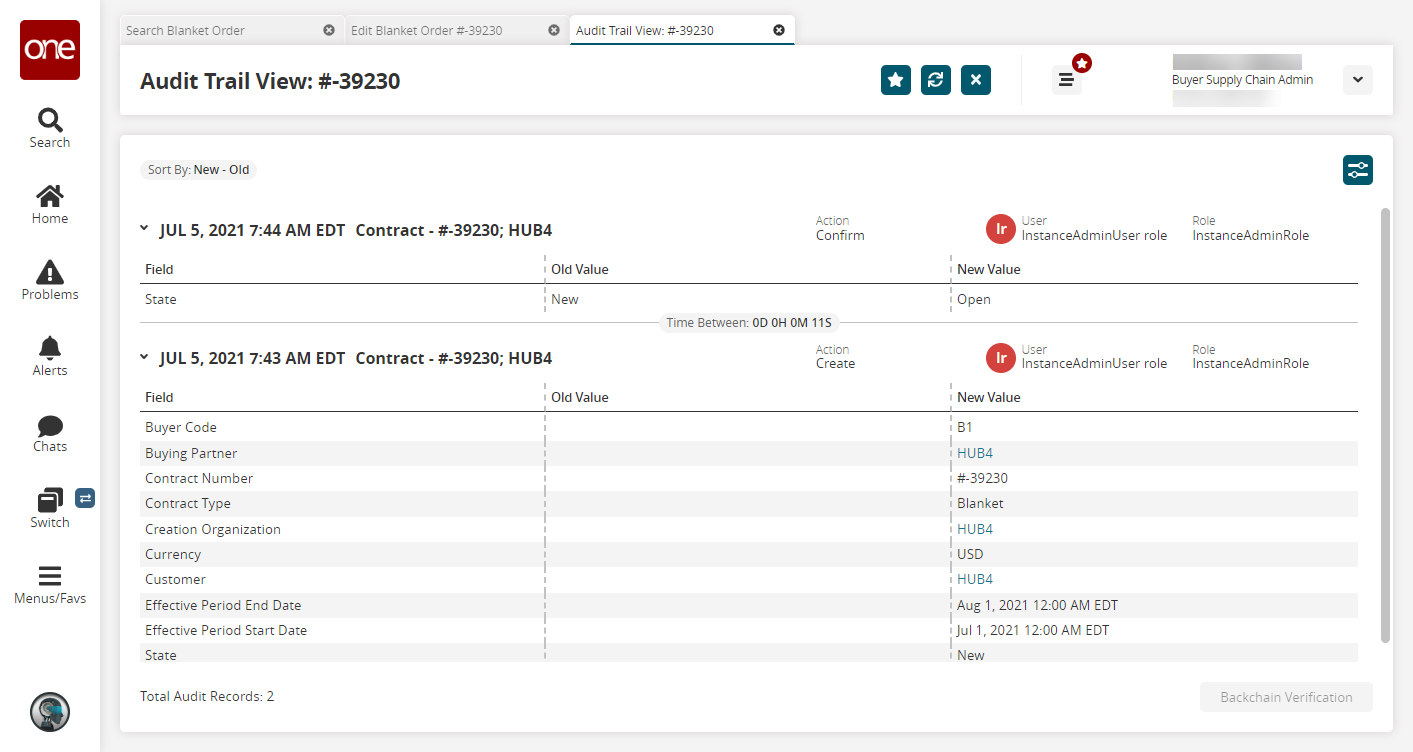Collapse the 7:43 AM Create audit record
The height and width of the screenshot is (752, 1413).
tap(144, 357)
